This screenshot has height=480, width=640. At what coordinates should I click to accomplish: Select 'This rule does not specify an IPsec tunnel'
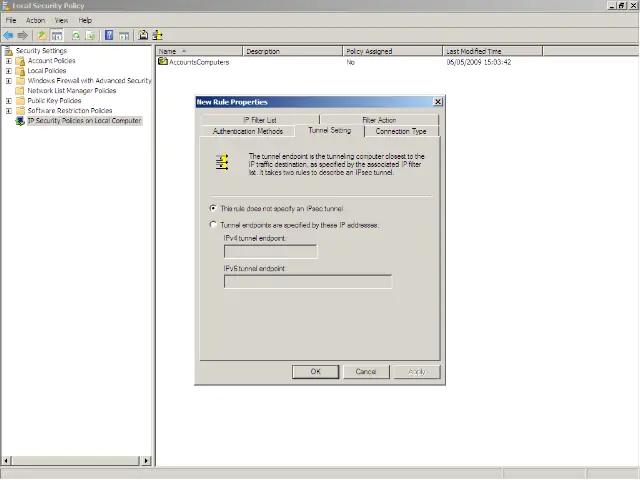213,208
